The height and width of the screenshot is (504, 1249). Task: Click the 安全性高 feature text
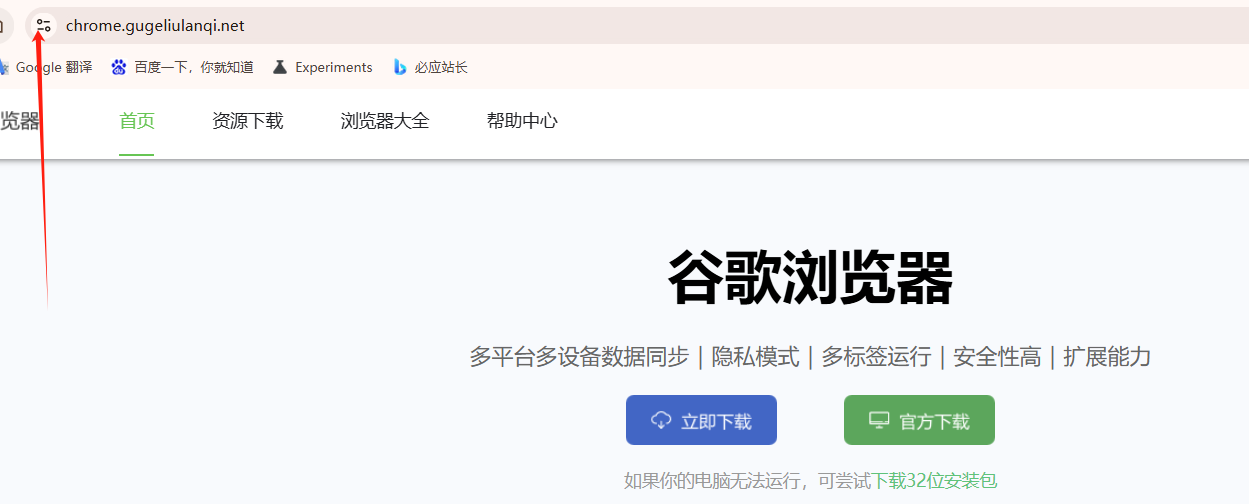point(997,357)
